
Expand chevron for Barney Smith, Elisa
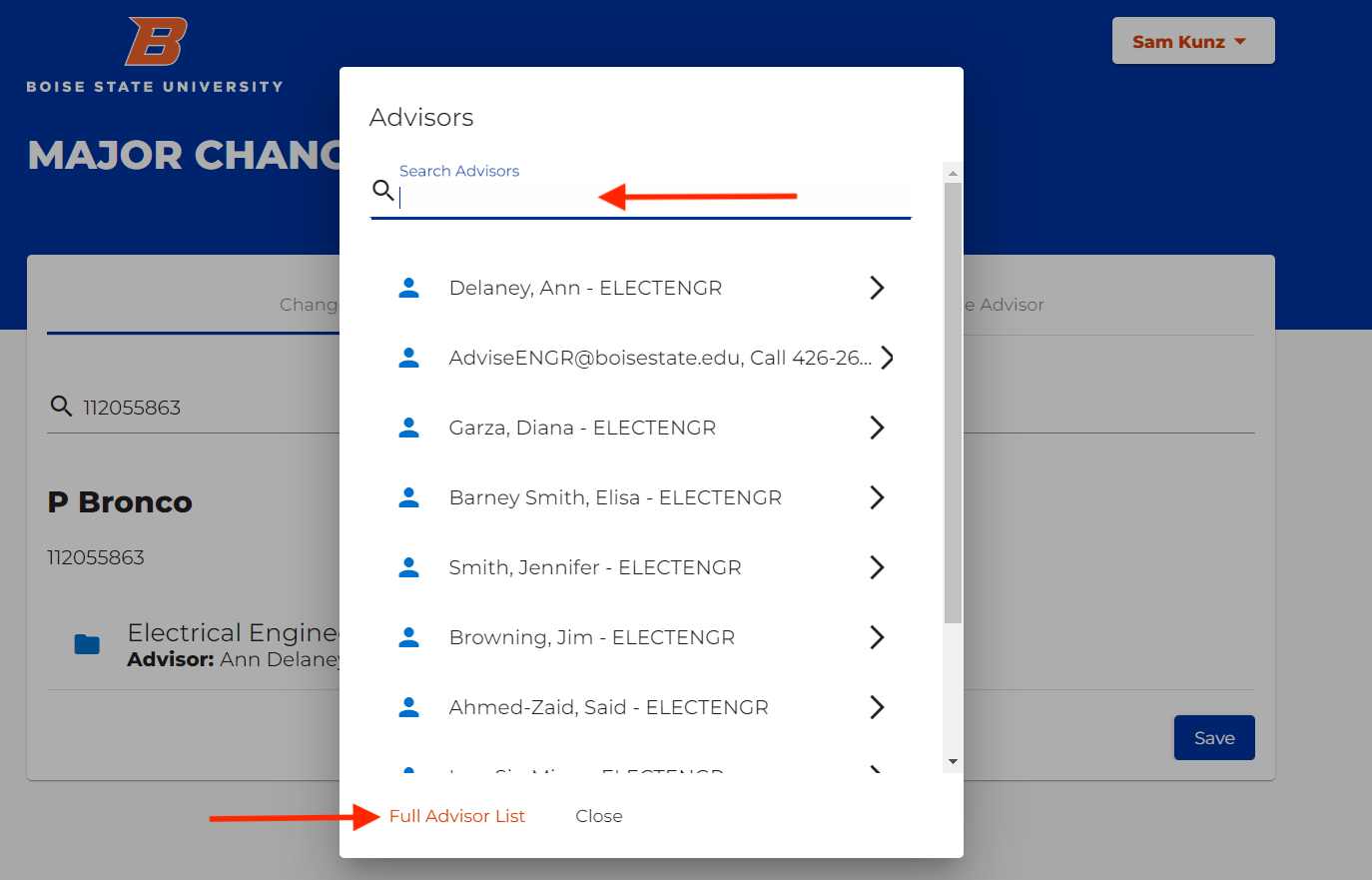click(877, 497)
